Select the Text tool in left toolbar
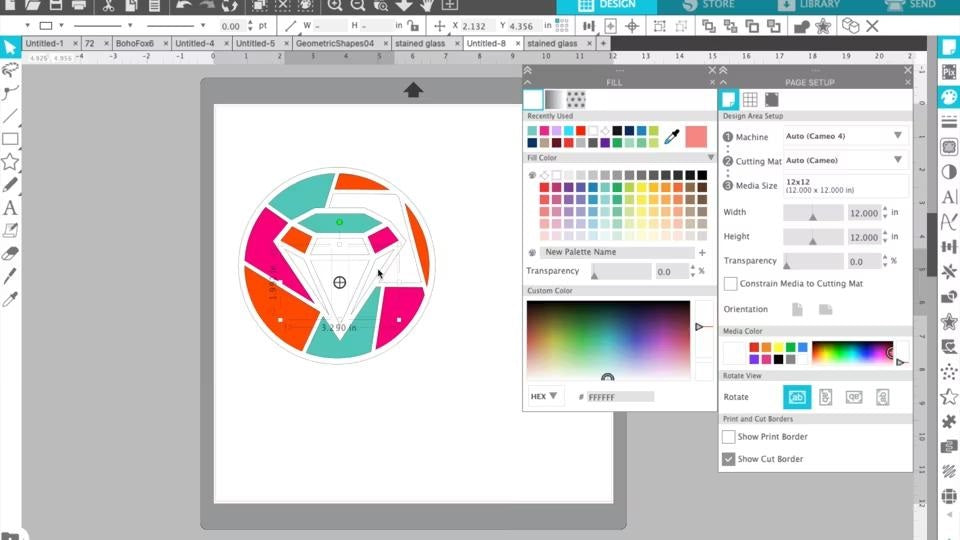Screen dimensions: 960x540 point(10,208)
